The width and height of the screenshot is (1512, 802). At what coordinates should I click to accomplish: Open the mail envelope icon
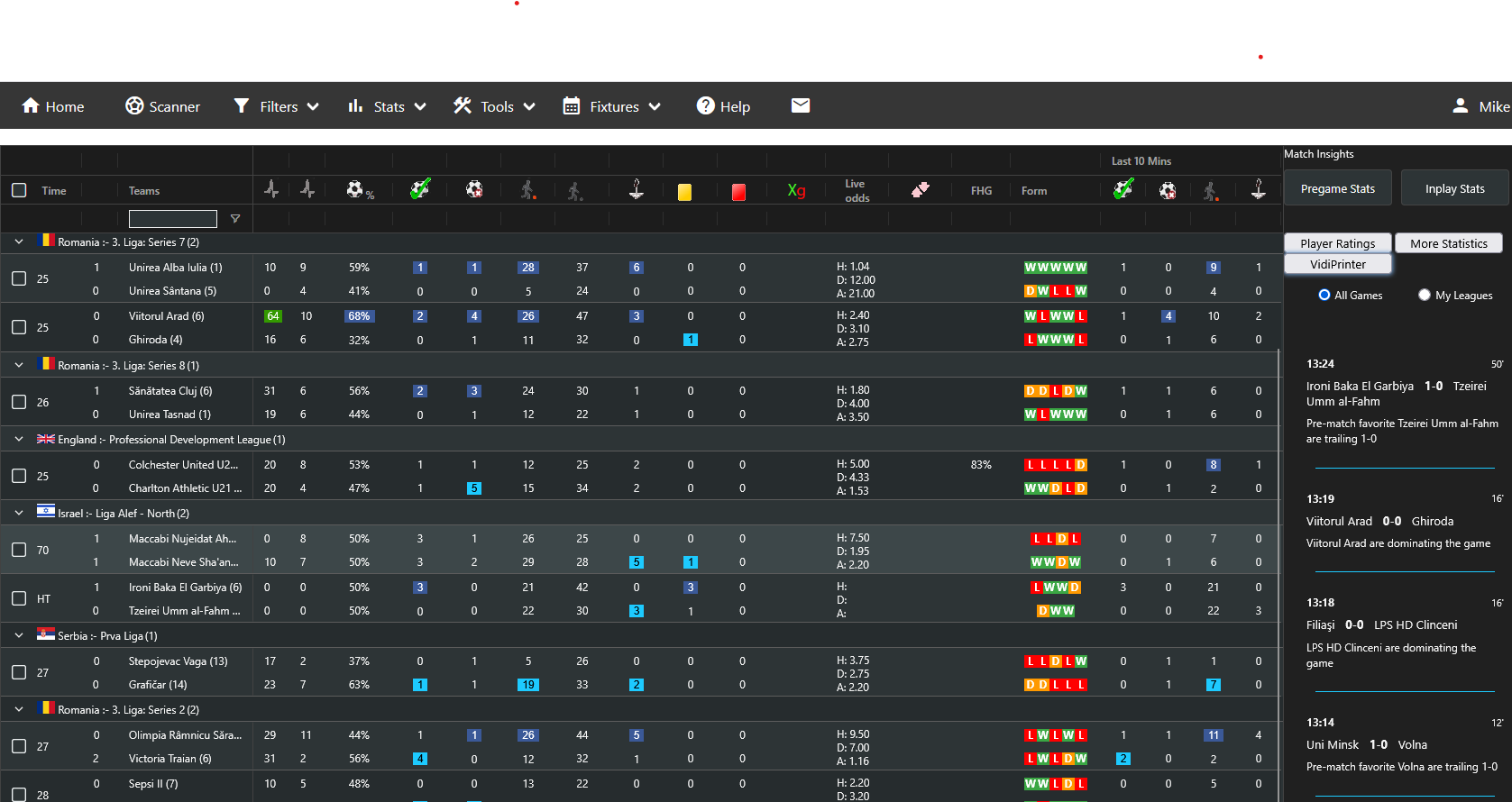(801, 105)
